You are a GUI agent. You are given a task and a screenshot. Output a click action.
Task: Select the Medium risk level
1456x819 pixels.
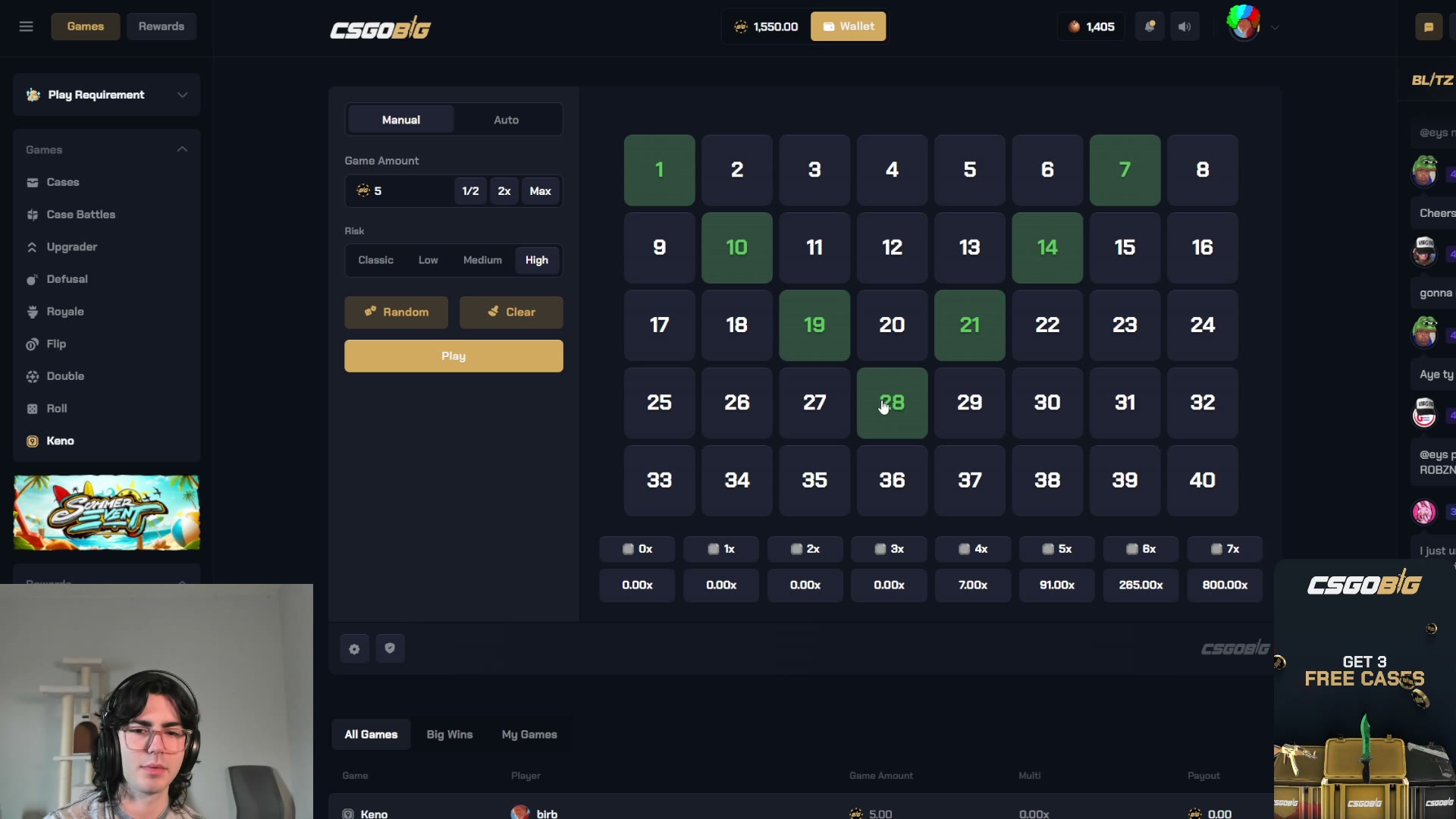tap(482, 260)
